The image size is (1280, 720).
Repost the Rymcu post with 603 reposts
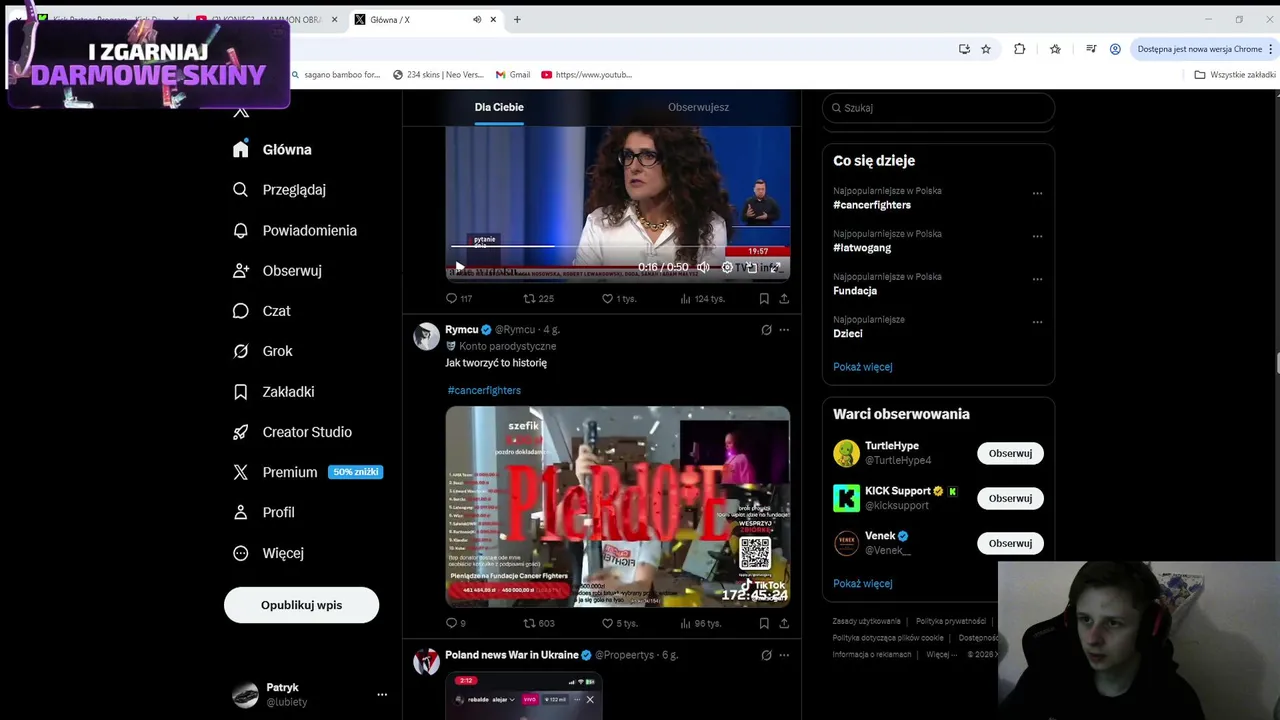coord(539,623)
